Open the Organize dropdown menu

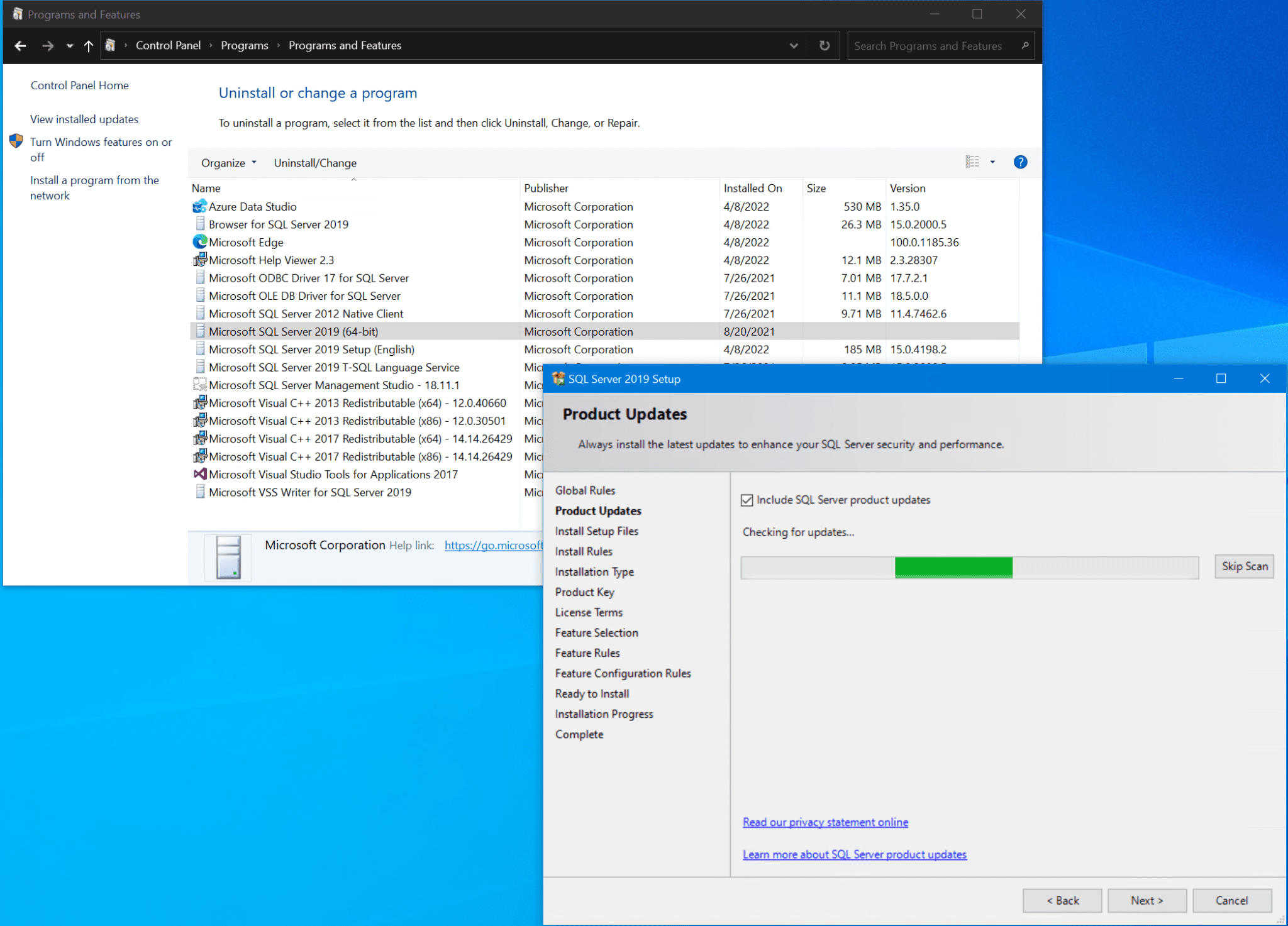[228, 162]
